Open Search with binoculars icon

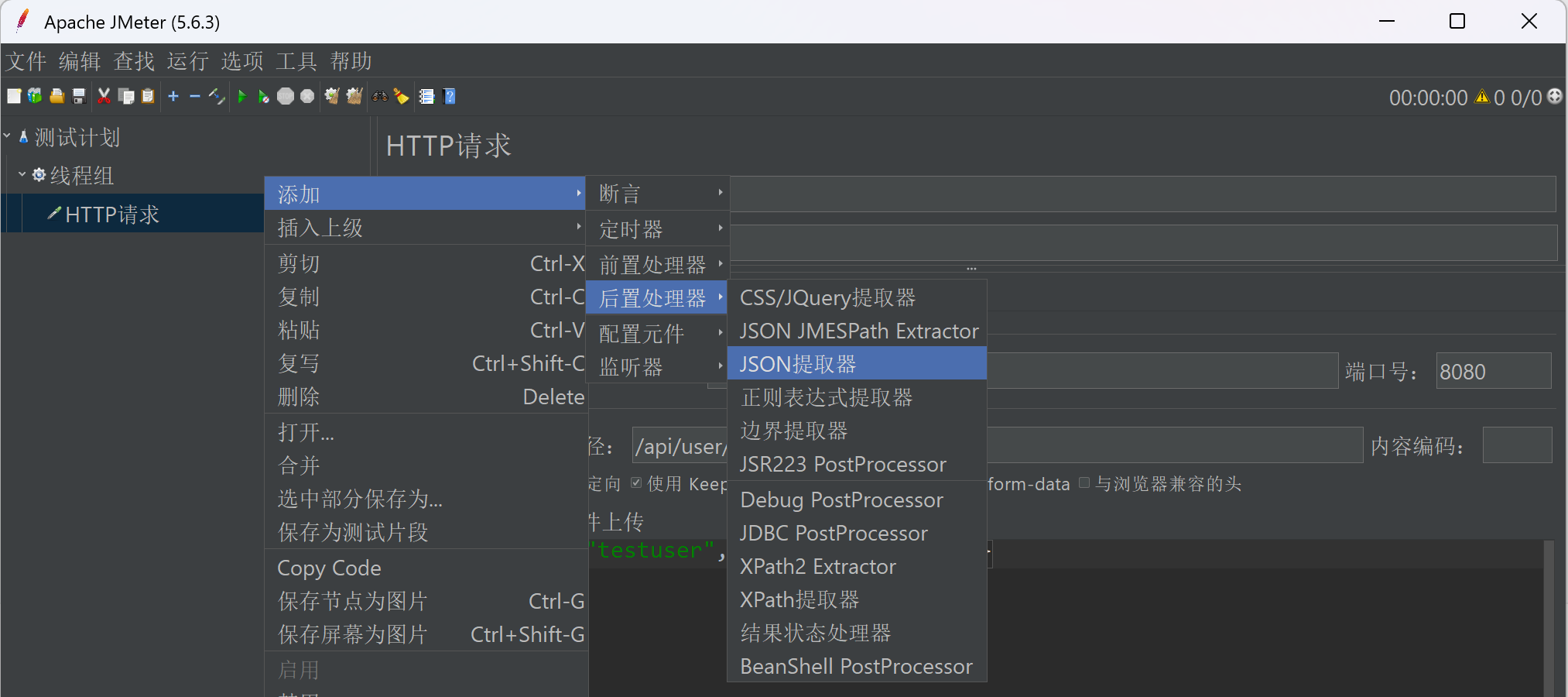pyautogui.click(x=379, y=96)
